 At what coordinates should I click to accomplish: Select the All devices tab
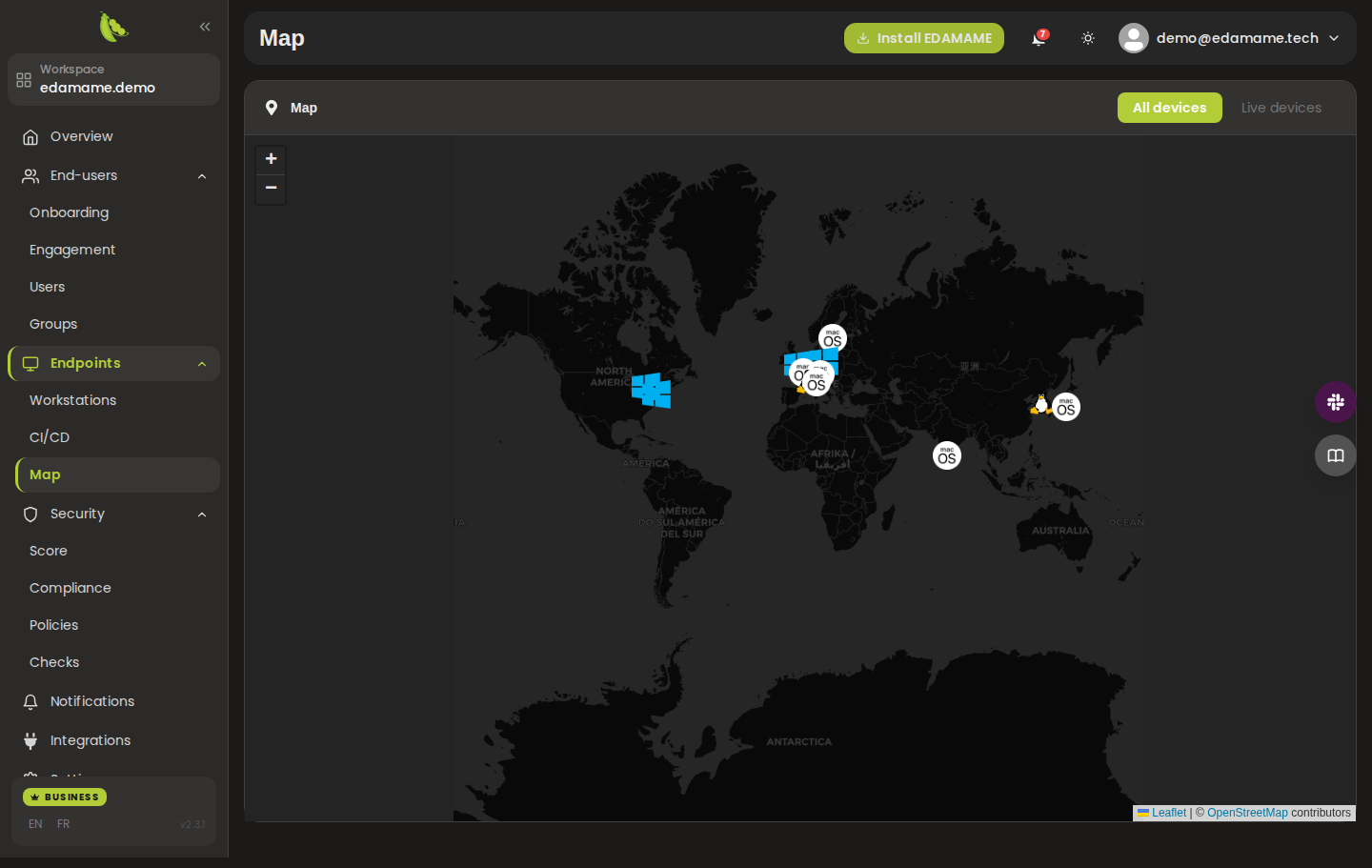coord(1170,108)
